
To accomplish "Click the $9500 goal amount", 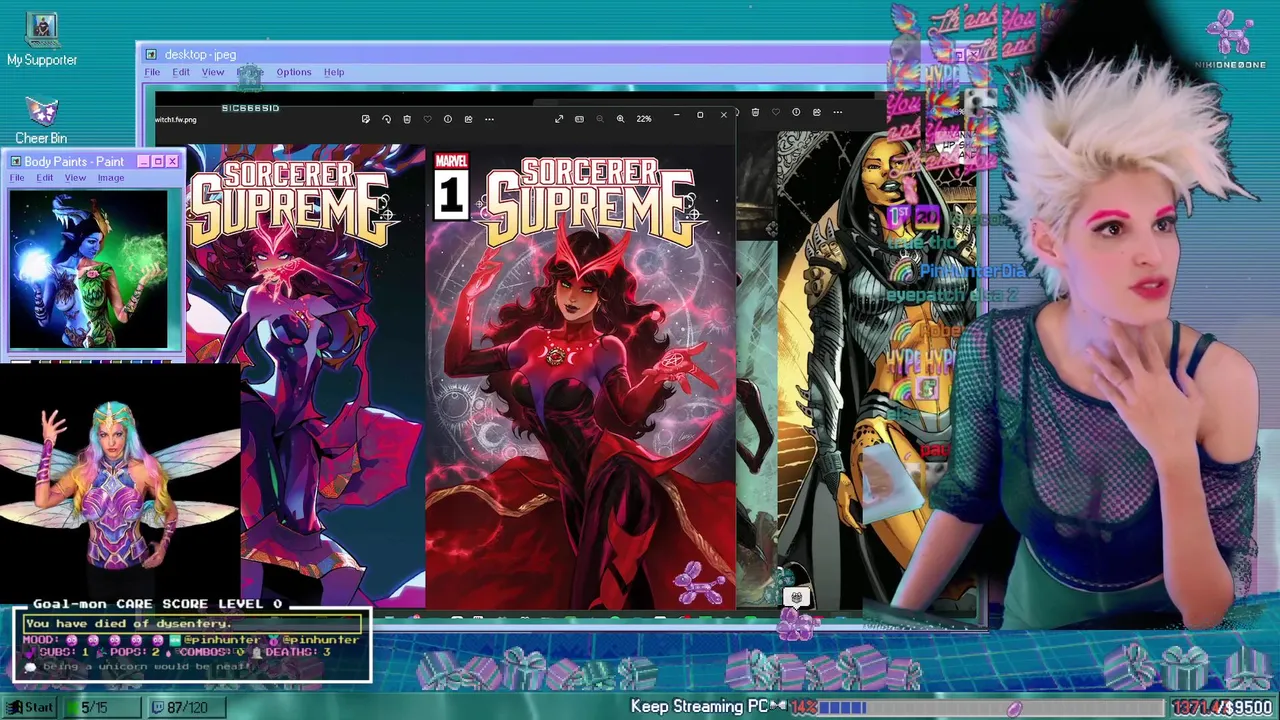I will click(1246, 707).
